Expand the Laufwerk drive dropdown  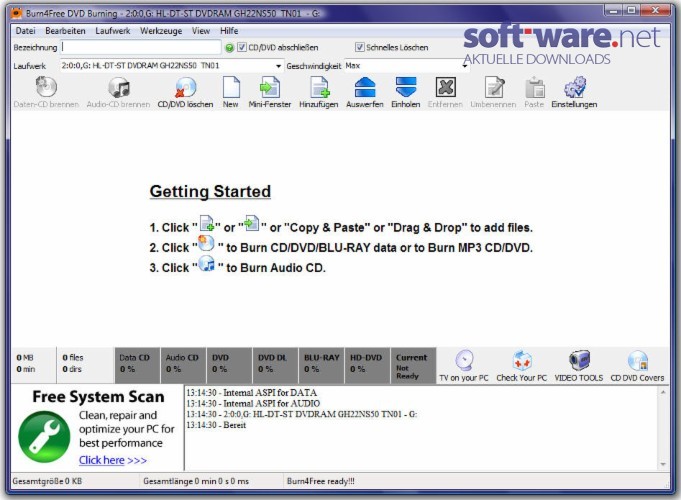tap(278, 66)
